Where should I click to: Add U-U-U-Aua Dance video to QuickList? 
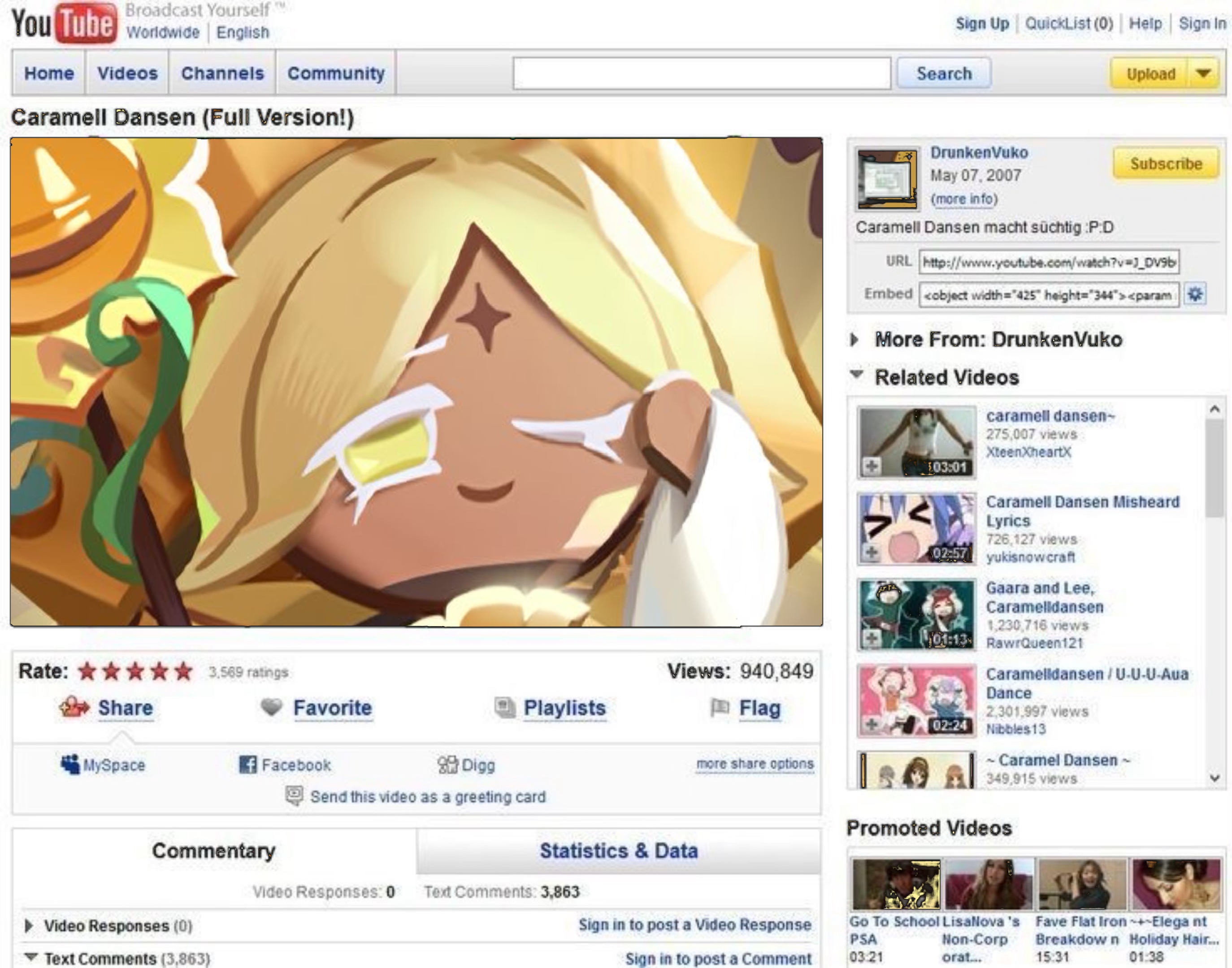click(872, 724)
